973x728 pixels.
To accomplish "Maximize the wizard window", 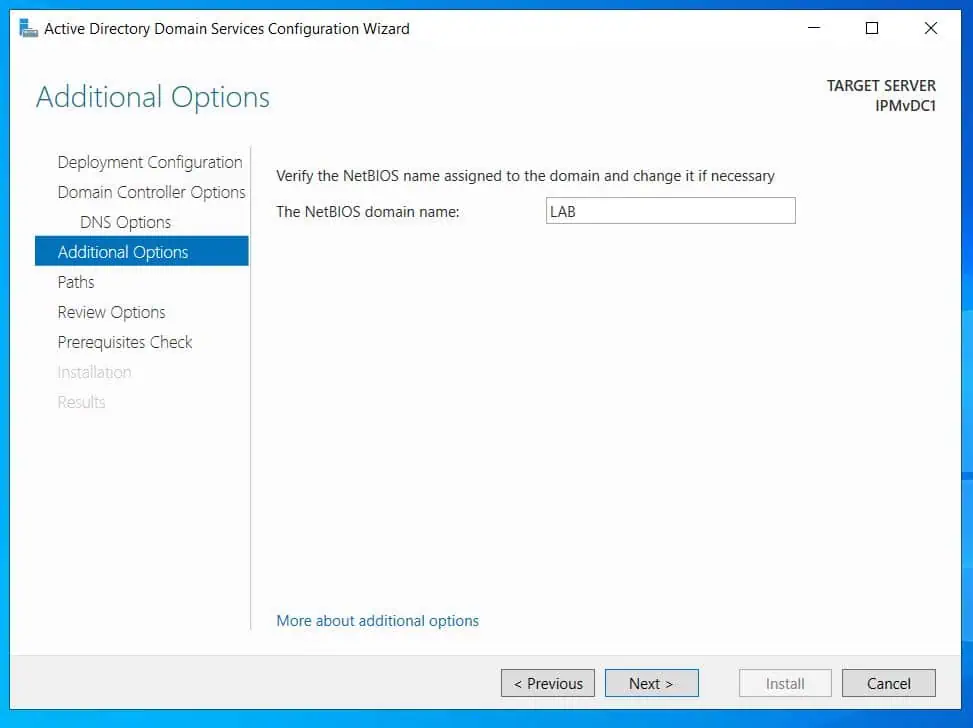I will pos(872,28).
